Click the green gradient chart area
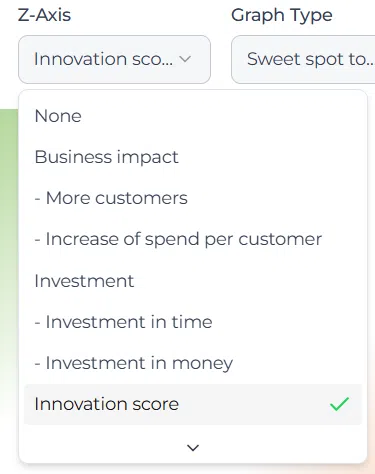Viewport: 375px width, 474px height. [x=9, y=233]
